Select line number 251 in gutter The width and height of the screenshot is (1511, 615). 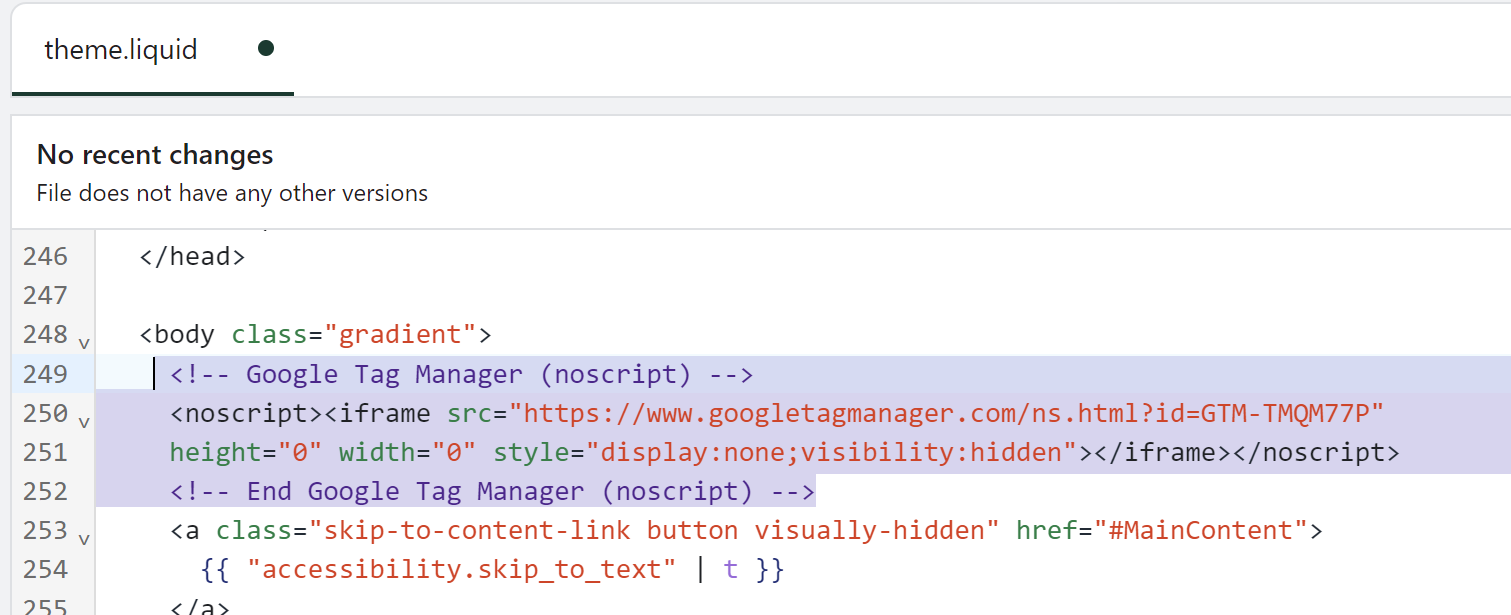point(45,452)
